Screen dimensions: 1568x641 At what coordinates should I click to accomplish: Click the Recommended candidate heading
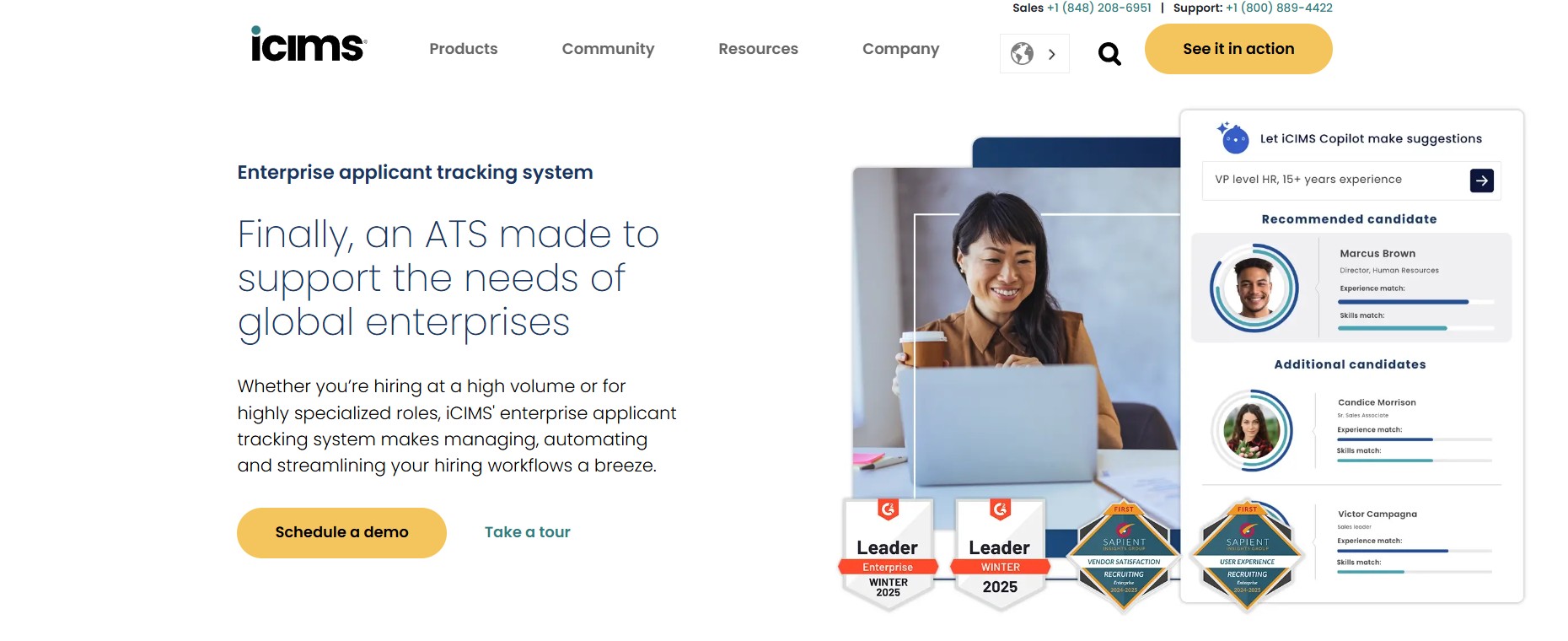pyautogui.click(x=1349, y=218)
